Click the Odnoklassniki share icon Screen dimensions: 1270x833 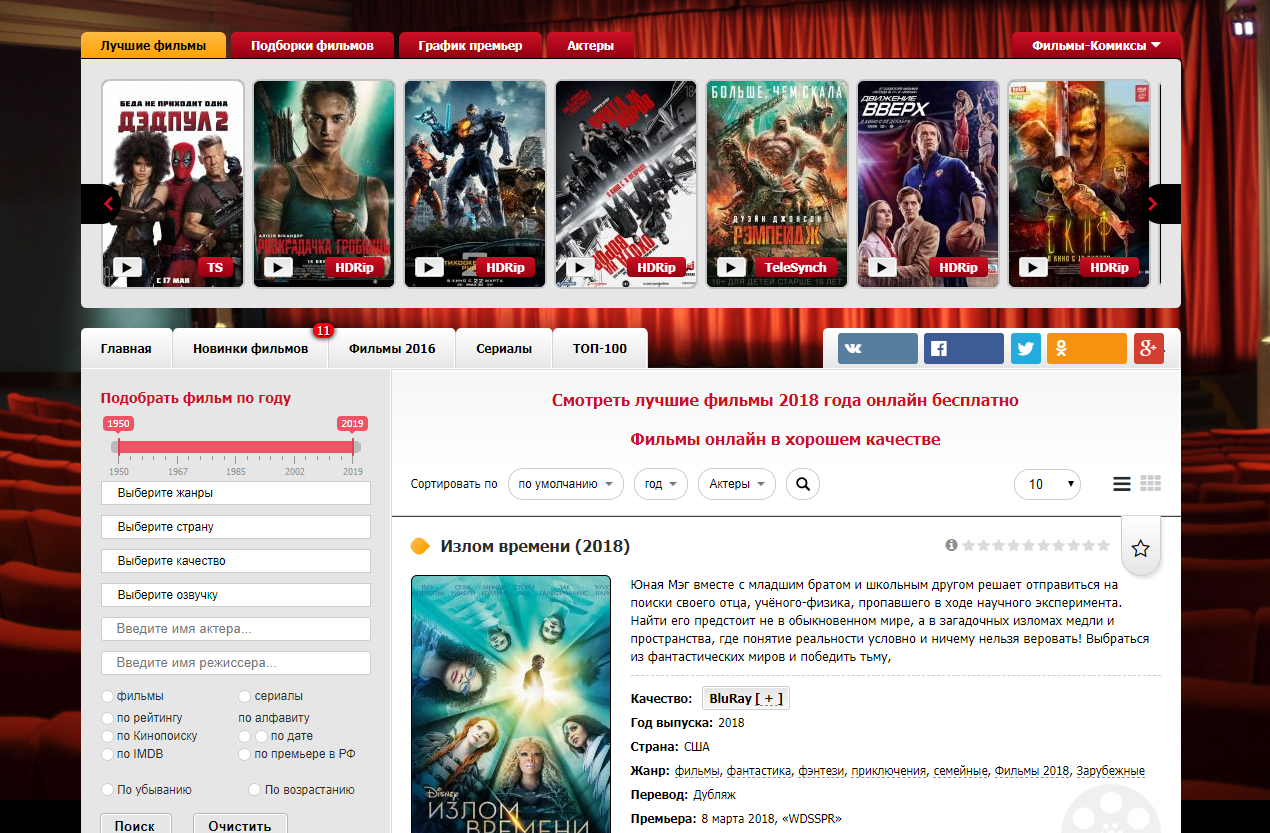[1086, 348]
